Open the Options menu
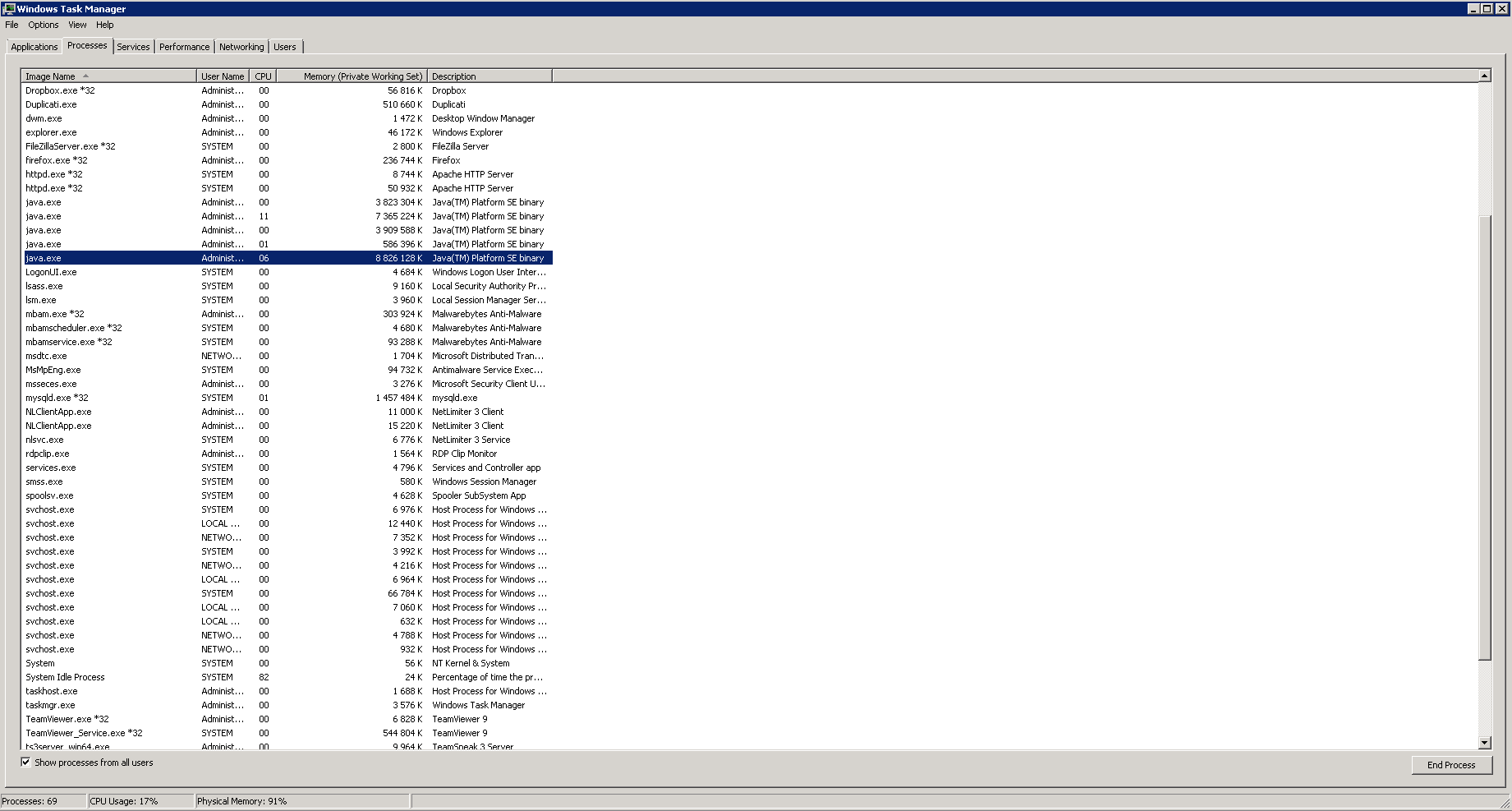 pyautogui.click(x=43, y=25)
